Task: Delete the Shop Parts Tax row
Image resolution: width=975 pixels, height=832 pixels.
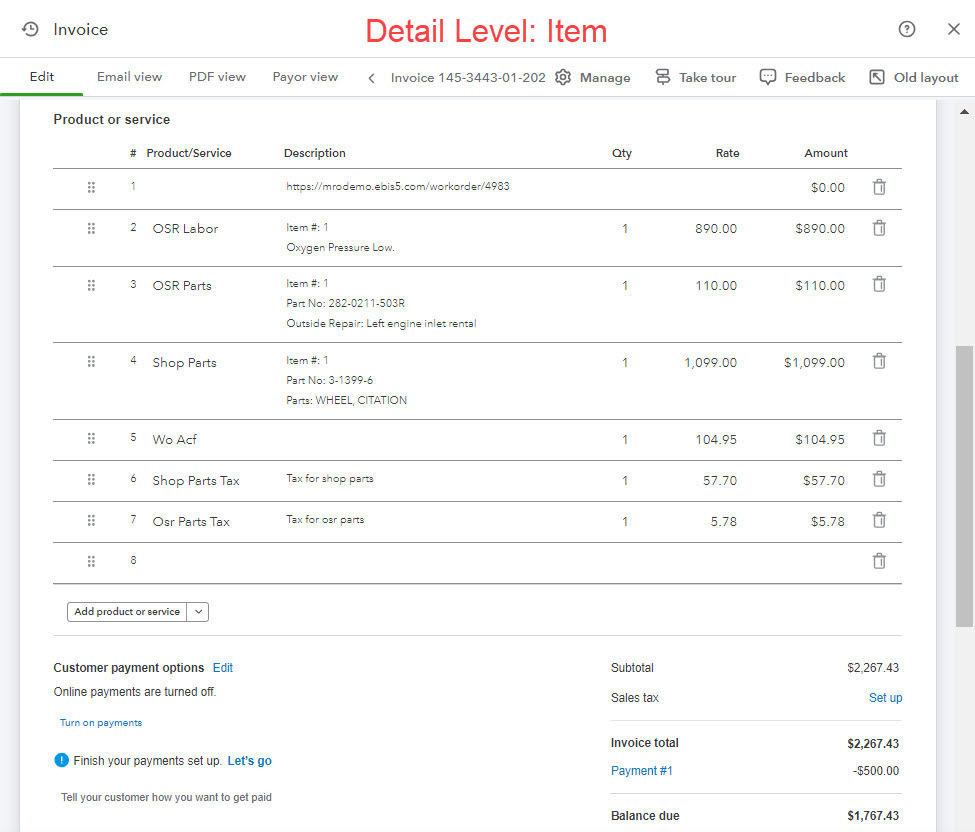Action: coord(879,480)
